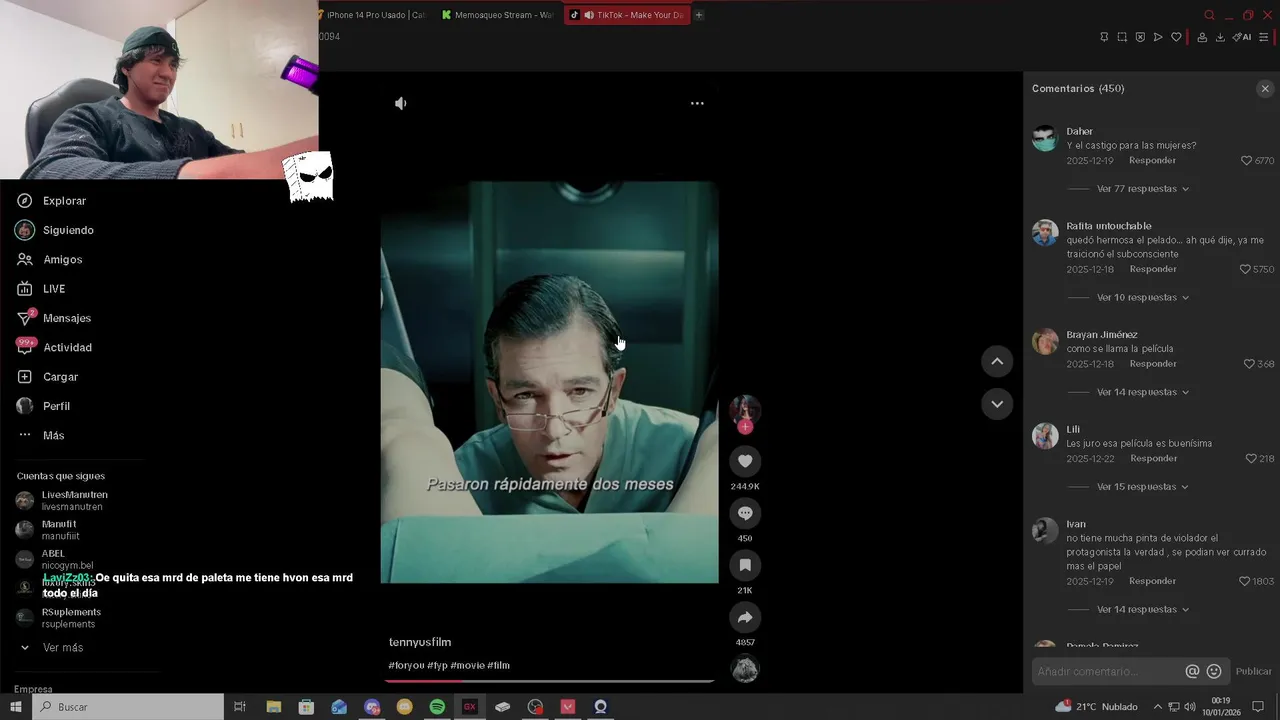Open the video's three-dot options menu
The image size is (1280, 720).
[x=697, y=103]
